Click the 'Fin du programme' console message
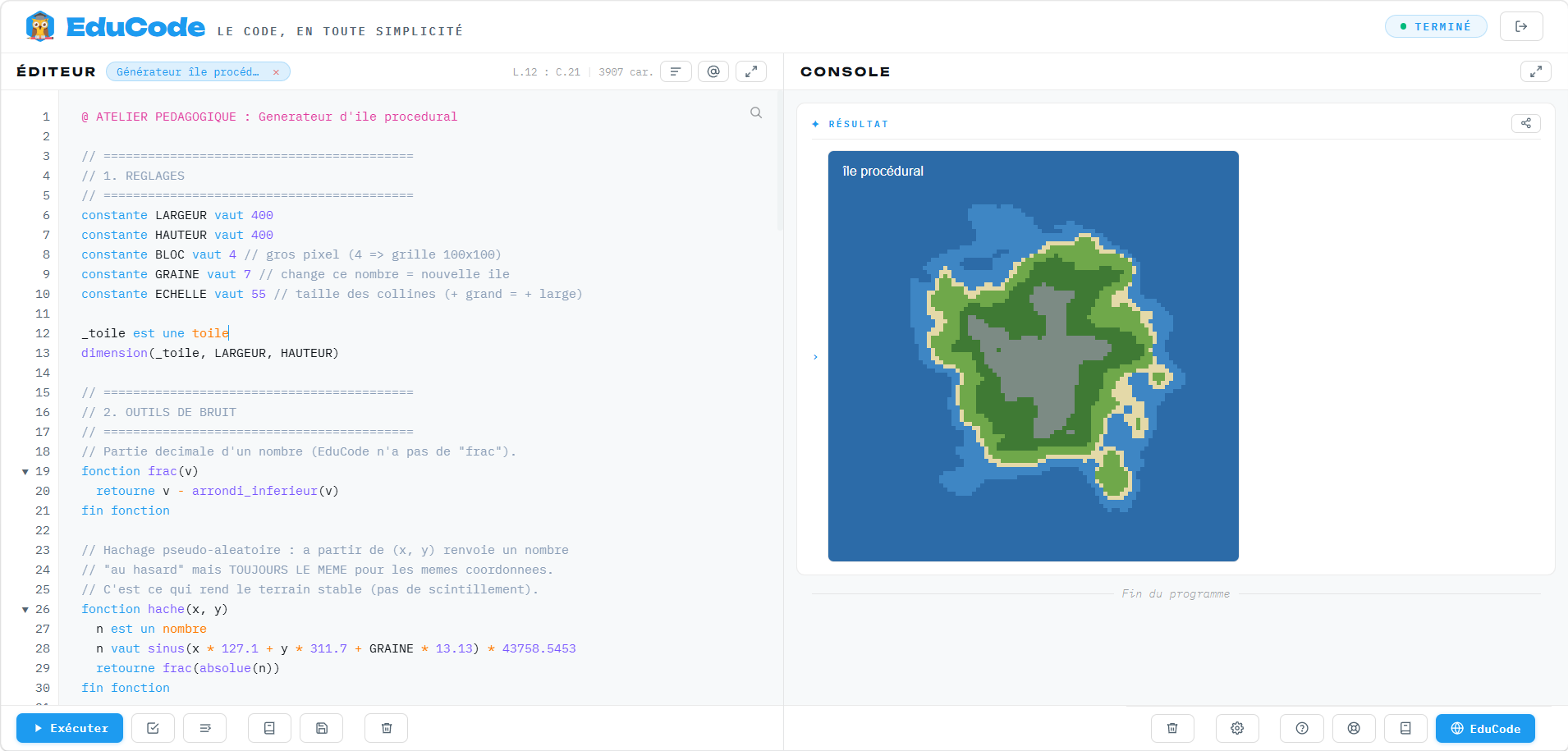Image resolution: width=1568 pixels, height=751 pixels. pyautogui.click(x=1176, y=593)
